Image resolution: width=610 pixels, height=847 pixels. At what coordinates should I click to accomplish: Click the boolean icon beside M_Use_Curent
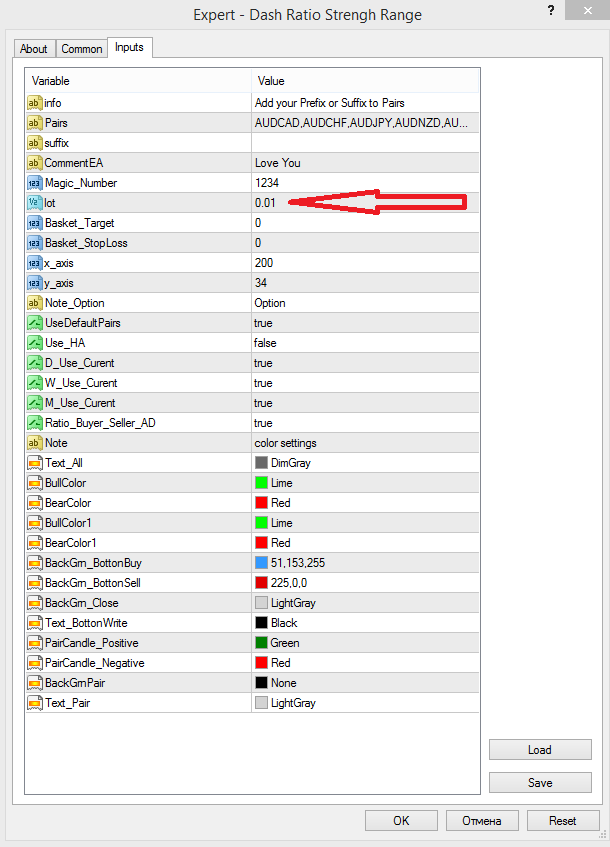(34, 403)
